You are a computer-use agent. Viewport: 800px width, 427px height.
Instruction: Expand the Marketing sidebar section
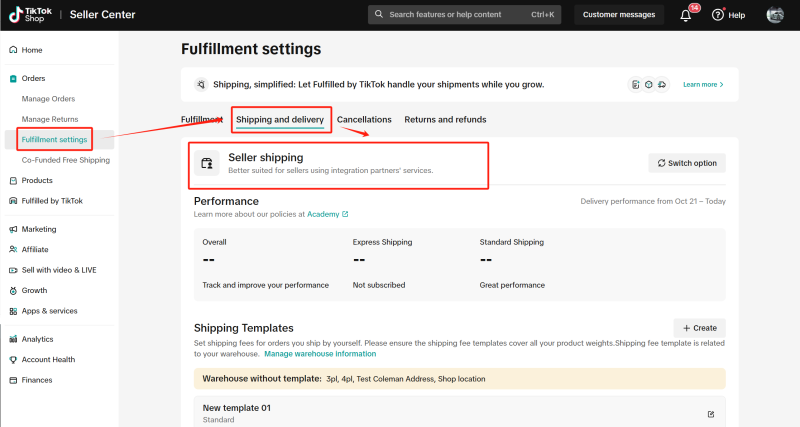pos(39,230)
